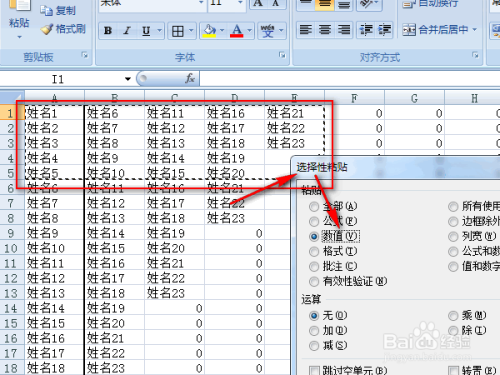The height and width of the screenshot is (375, 500).
Task: Click cell 姓名10 in row 5
Action: point(114,173)
